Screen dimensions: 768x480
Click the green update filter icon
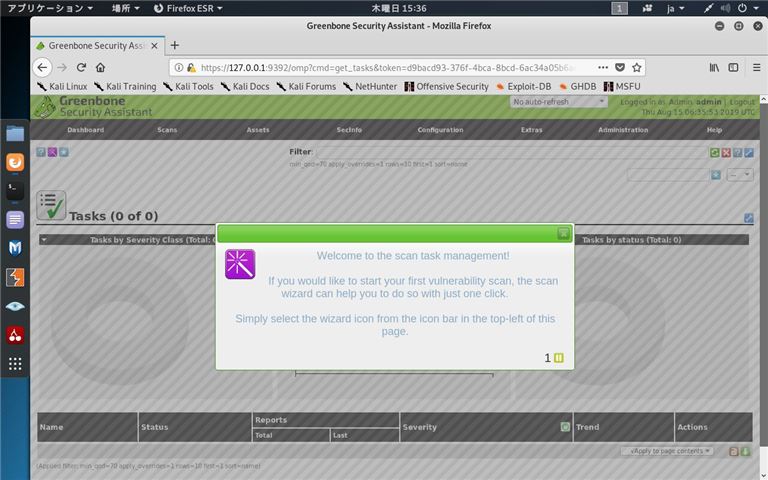pyautogui.click(x=715, y=153)
